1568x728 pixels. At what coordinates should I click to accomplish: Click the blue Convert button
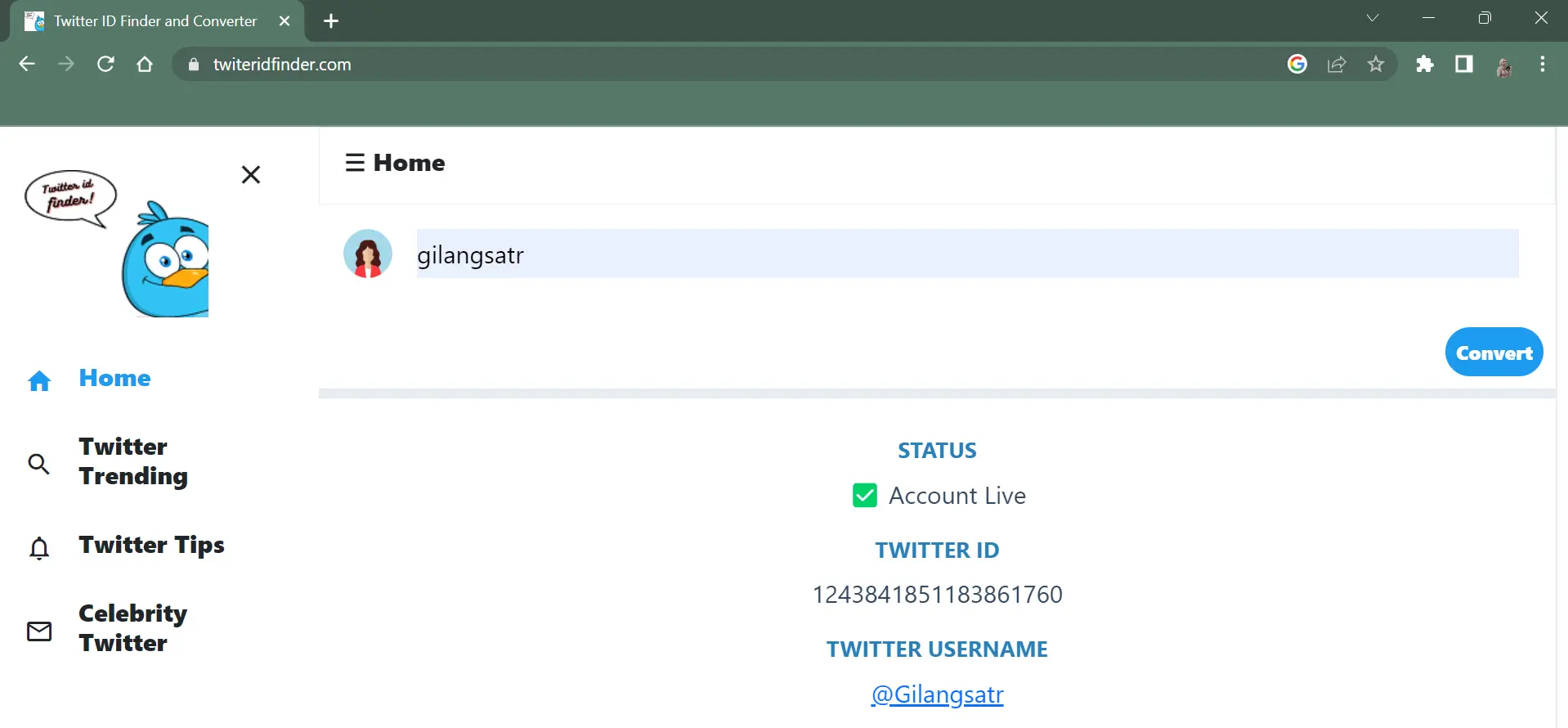tap(1494, 352)
